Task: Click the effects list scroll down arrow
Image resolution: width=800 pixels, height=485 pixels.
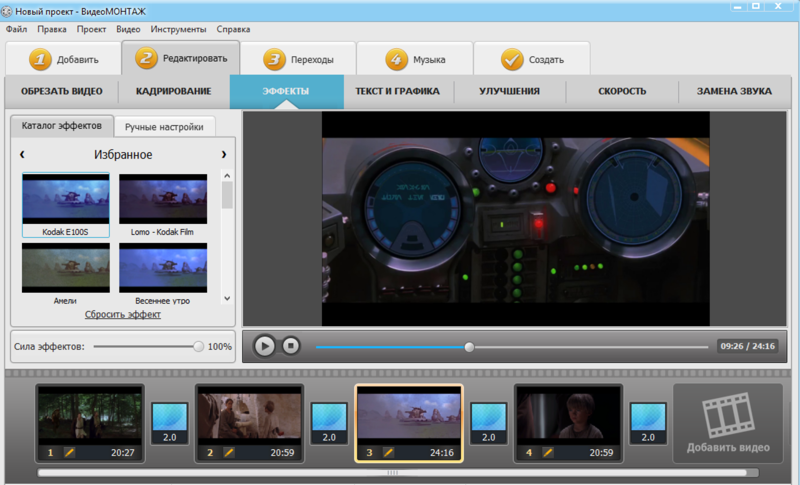Action: (x=227, y=298)
